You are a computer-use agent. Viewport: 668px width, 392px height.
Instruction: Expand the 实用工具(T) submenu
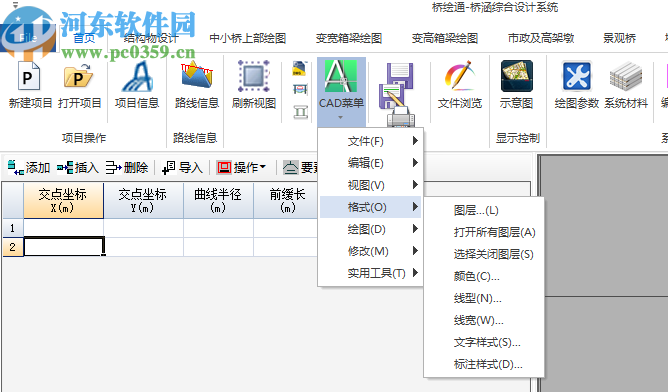click(370, 273)
